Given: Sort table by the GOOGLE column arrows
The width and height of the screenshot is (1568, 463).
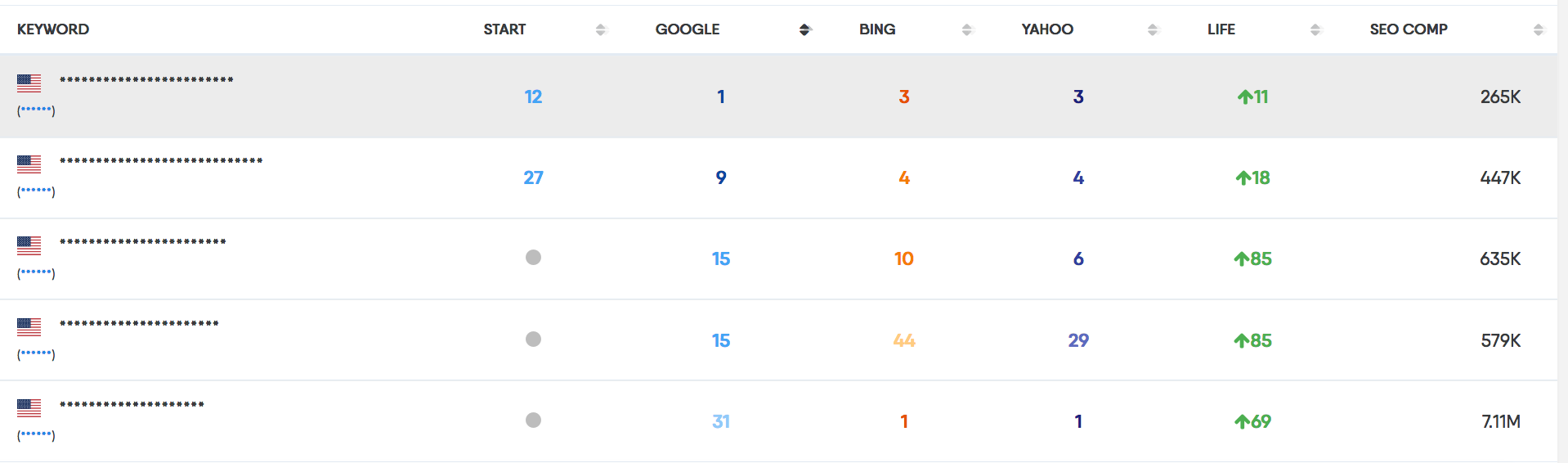Looking at the screenshot, I should [x=804, y=29].
